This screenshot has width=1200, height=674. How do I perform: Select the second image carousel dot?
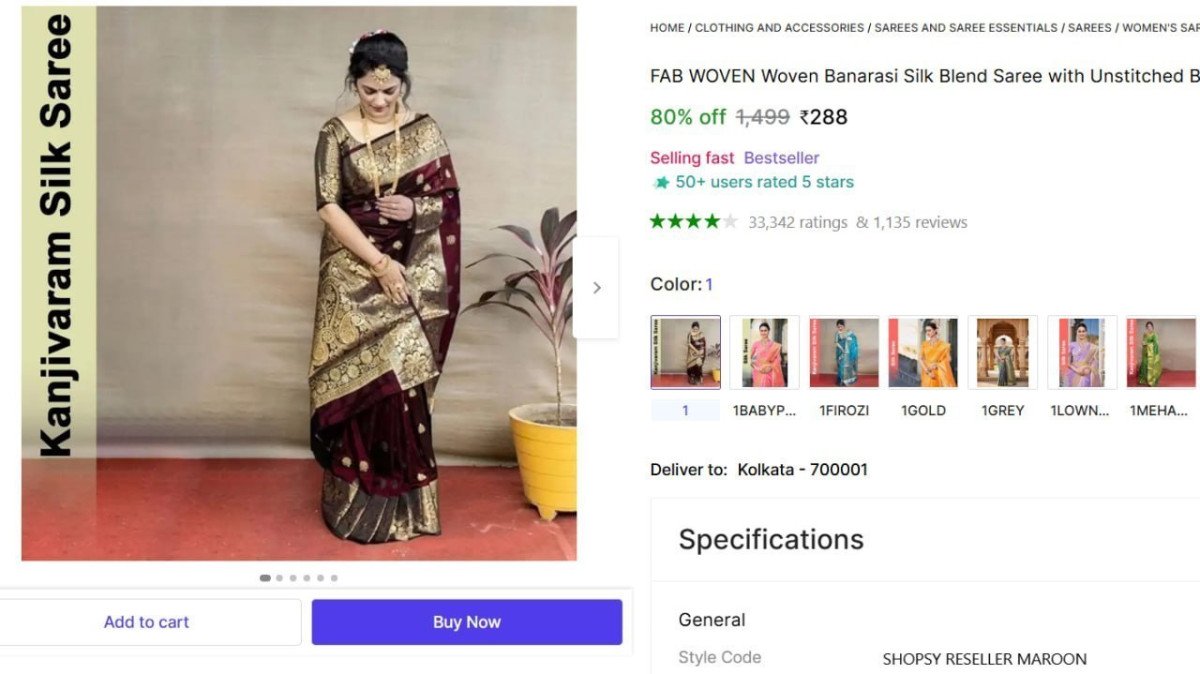(279, 578)
